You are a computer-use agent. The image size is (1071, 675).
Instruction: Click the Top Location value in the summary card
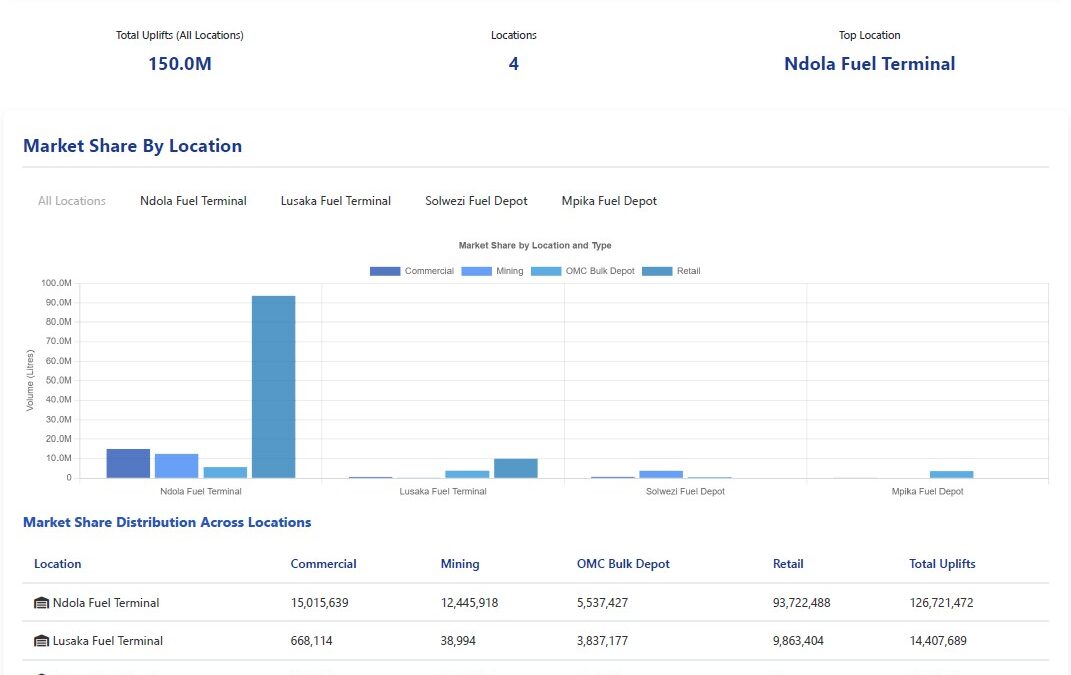[869, 64]
